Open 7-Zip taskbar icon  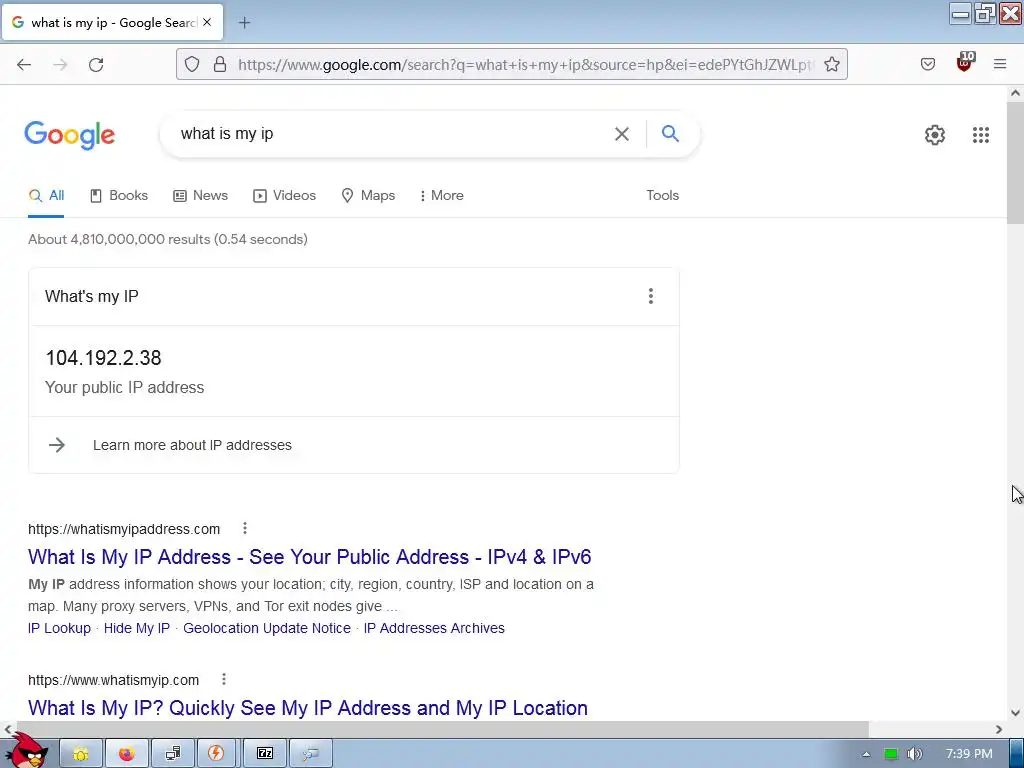265,754
